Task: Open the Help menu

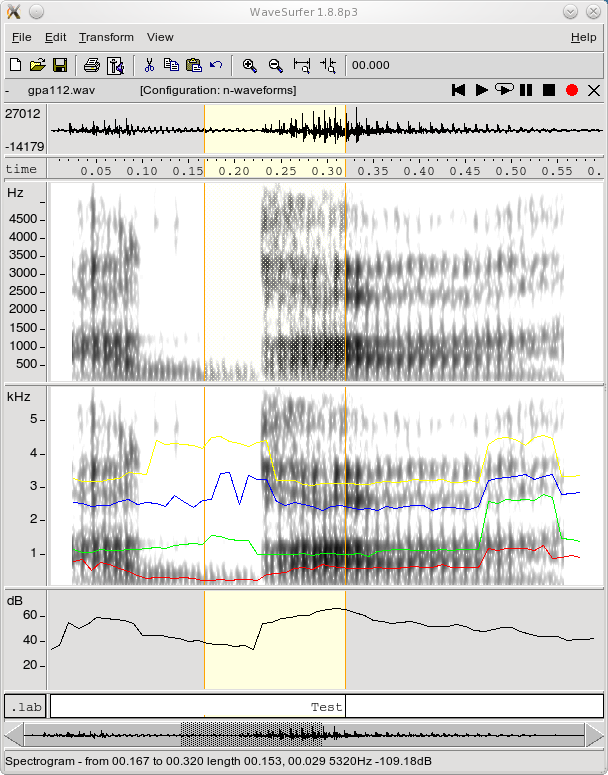Action: tap(584, 37)
